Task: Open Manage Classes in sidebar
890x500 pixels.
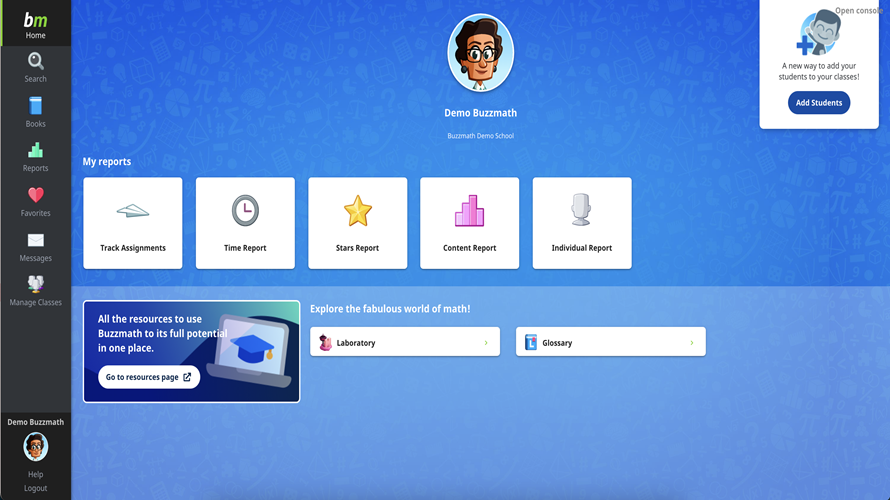Action: [x=35, y=290]
